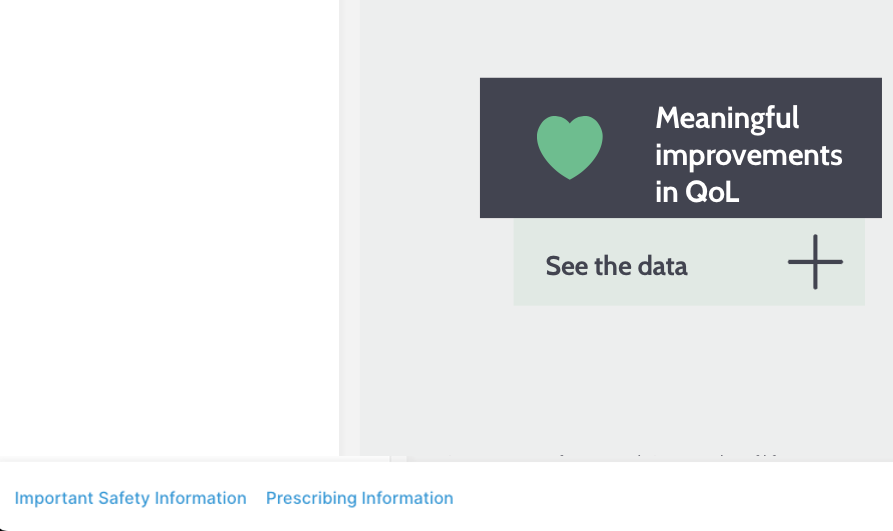Viewport: 893px width, 531px height.
Task: Open the Prescribing Information link
Action: (359, 498)
